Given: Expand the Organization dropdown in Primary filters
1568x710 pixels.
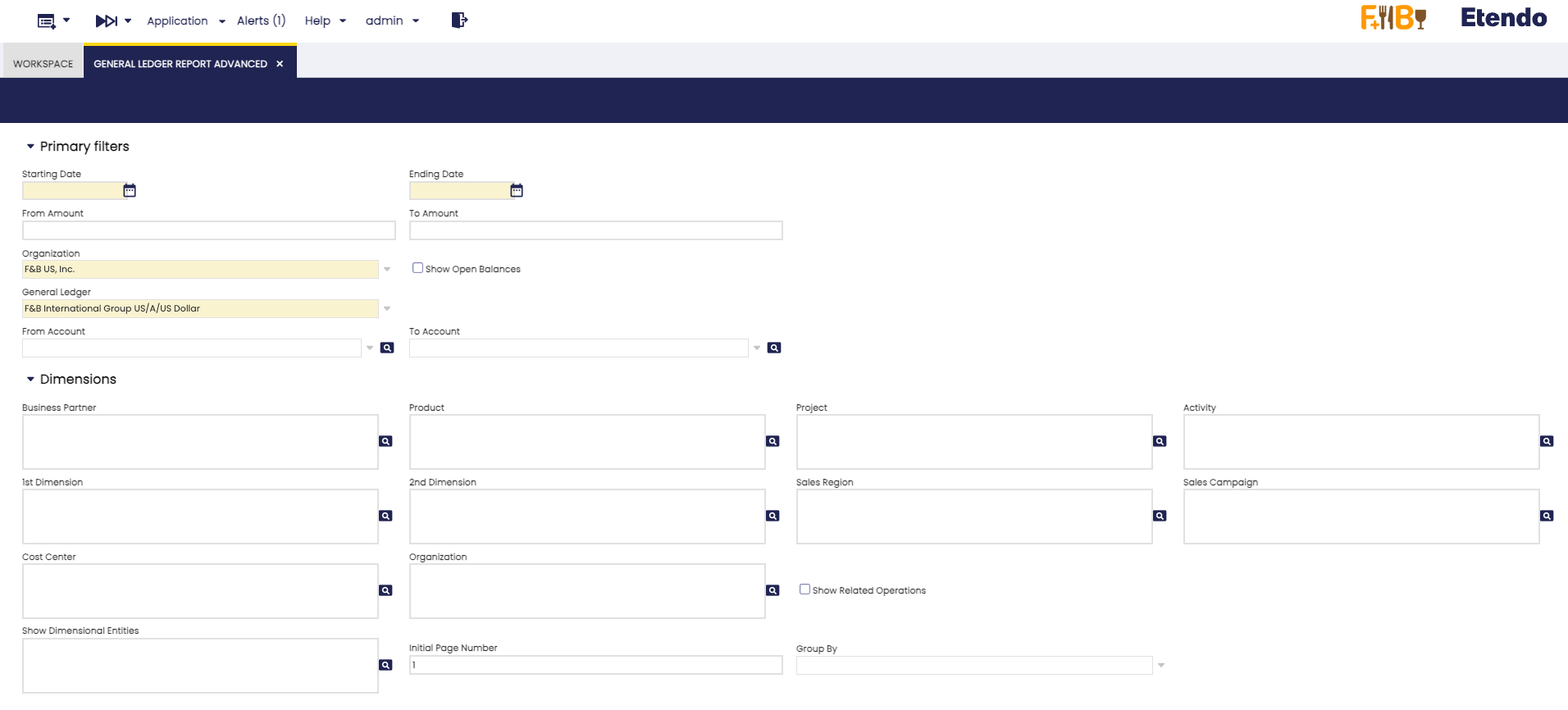Looking at the screenshot, I should tap(387, 269).
